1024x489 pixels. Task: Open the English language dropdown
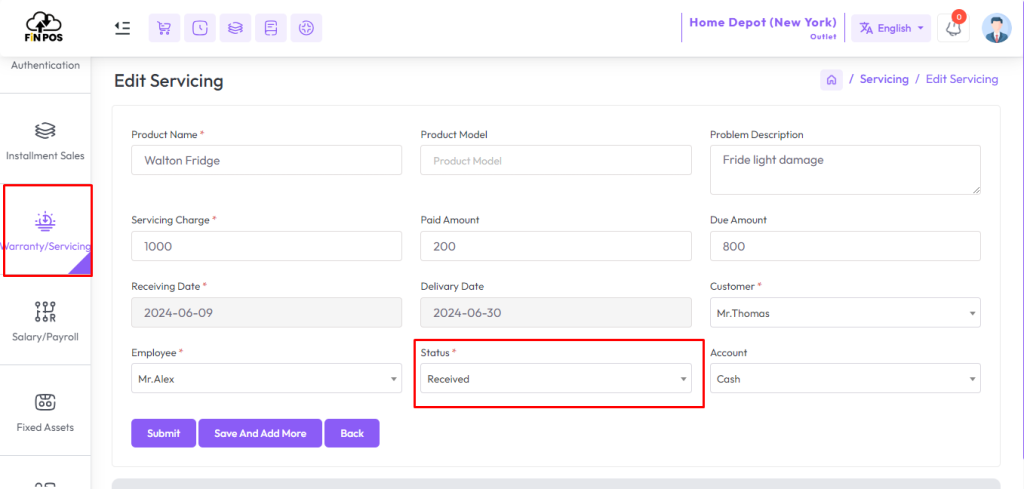(x=891, y=28)
